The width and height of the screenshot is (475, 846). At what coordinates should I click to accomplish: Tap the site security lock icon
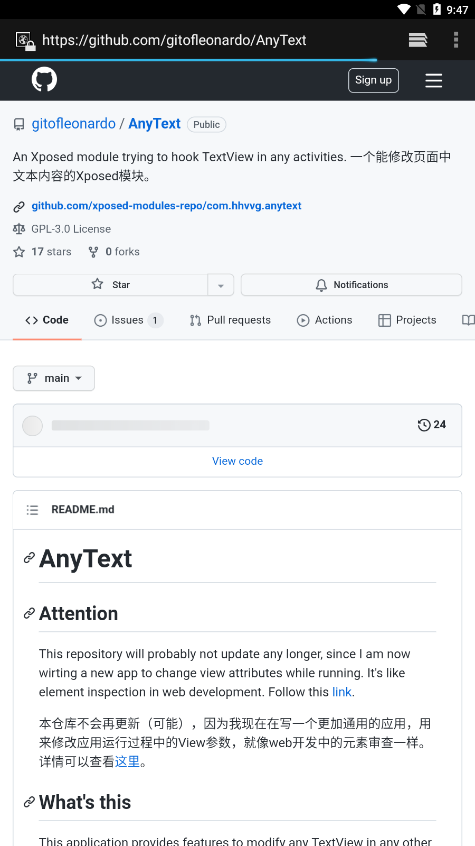pyautogui.click(x=25, y=40)
